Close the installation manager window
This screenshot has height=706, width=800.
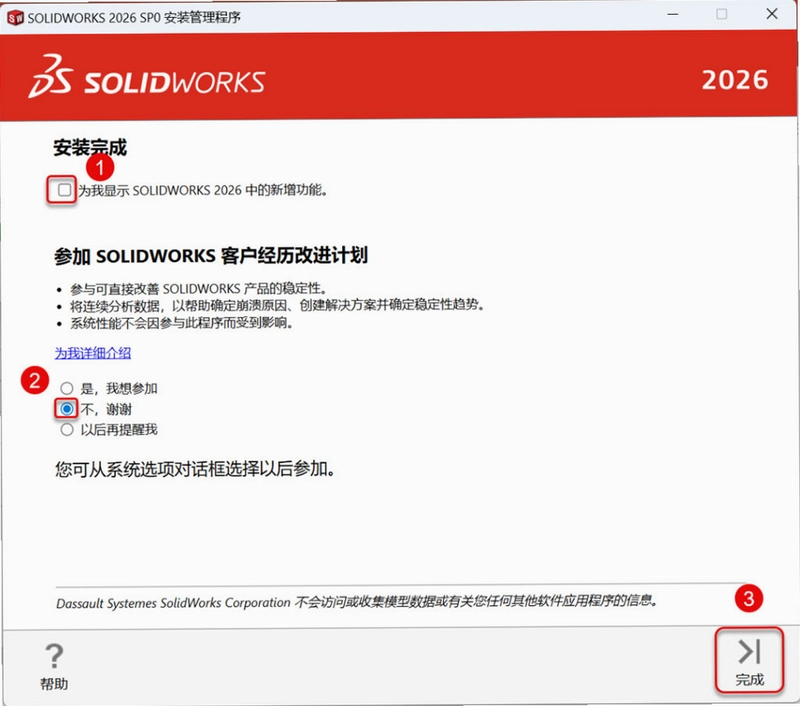[x=772, y=14]
